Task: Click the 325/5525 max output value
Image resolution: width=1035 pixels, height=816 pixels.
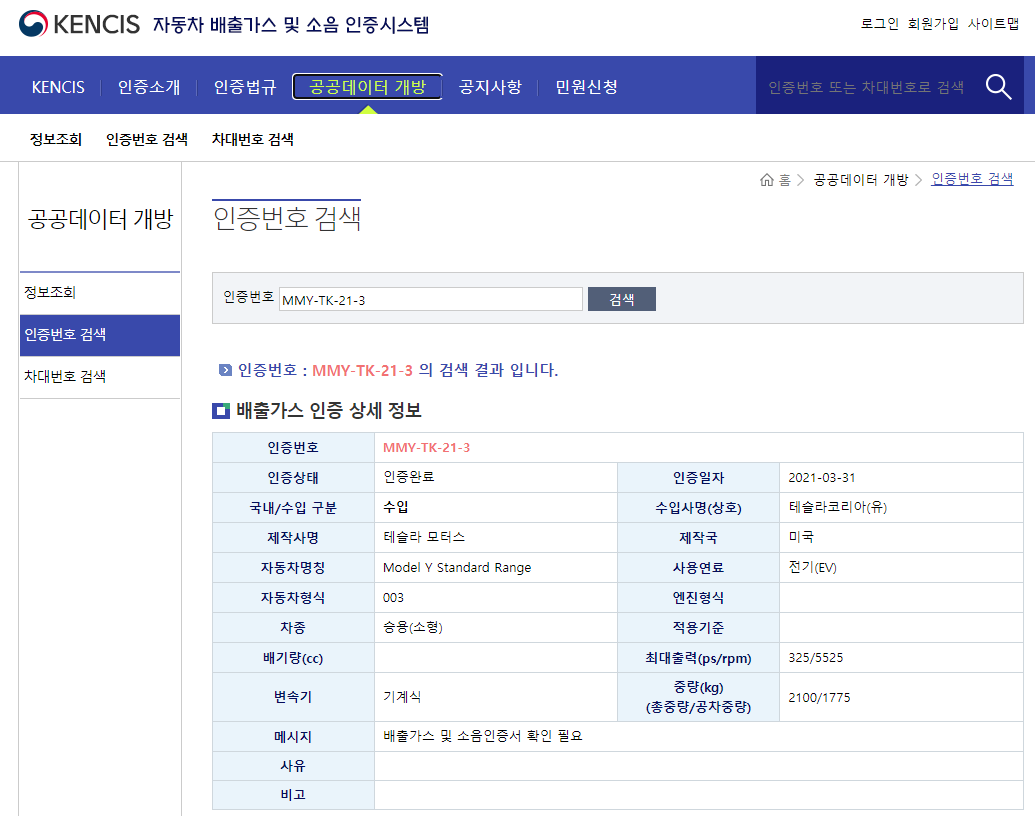Action: [x=815, y=658]
